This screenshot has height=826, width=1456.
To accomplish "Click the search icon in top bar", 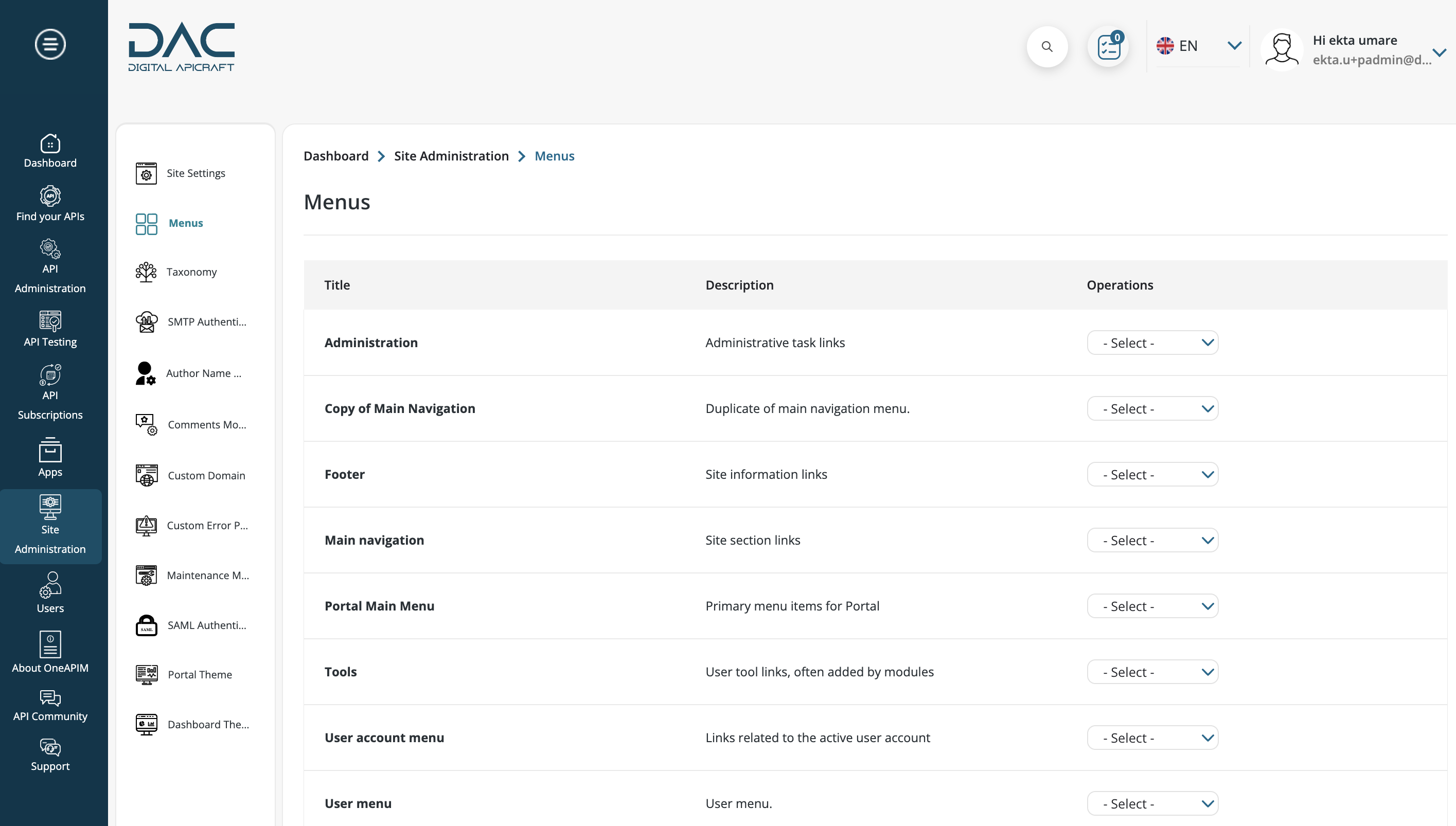I will point(1047,45).
